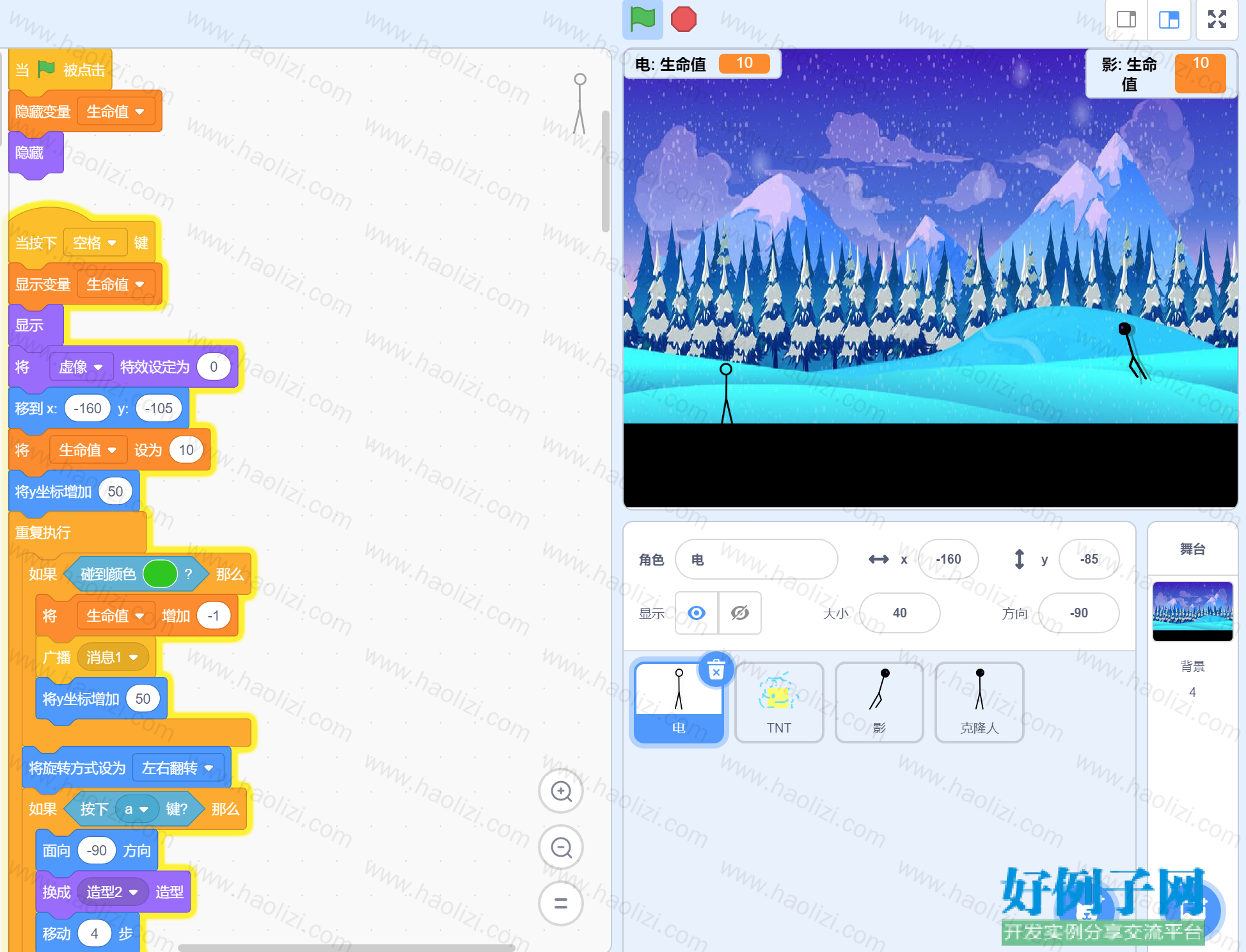Click the 舞台 stage panel label
Image resolution: width=1246 pixels, height=952 pixels.
pos(1192,549)
